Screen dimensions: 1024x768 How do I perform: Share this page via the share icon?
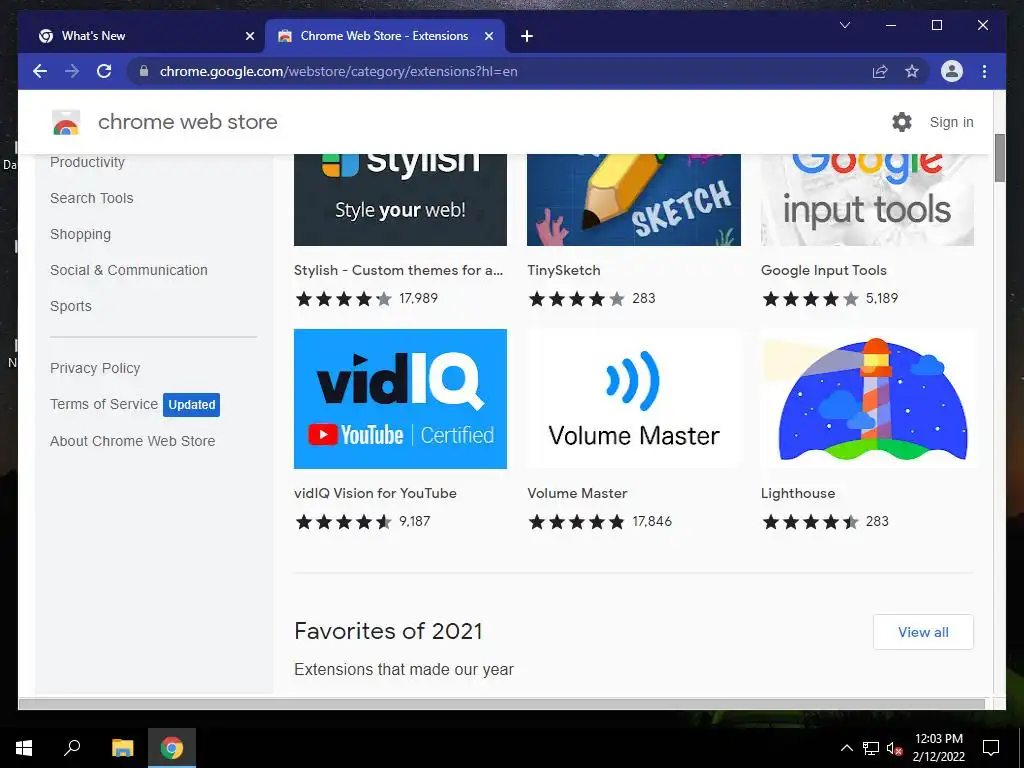pos(880,71)
